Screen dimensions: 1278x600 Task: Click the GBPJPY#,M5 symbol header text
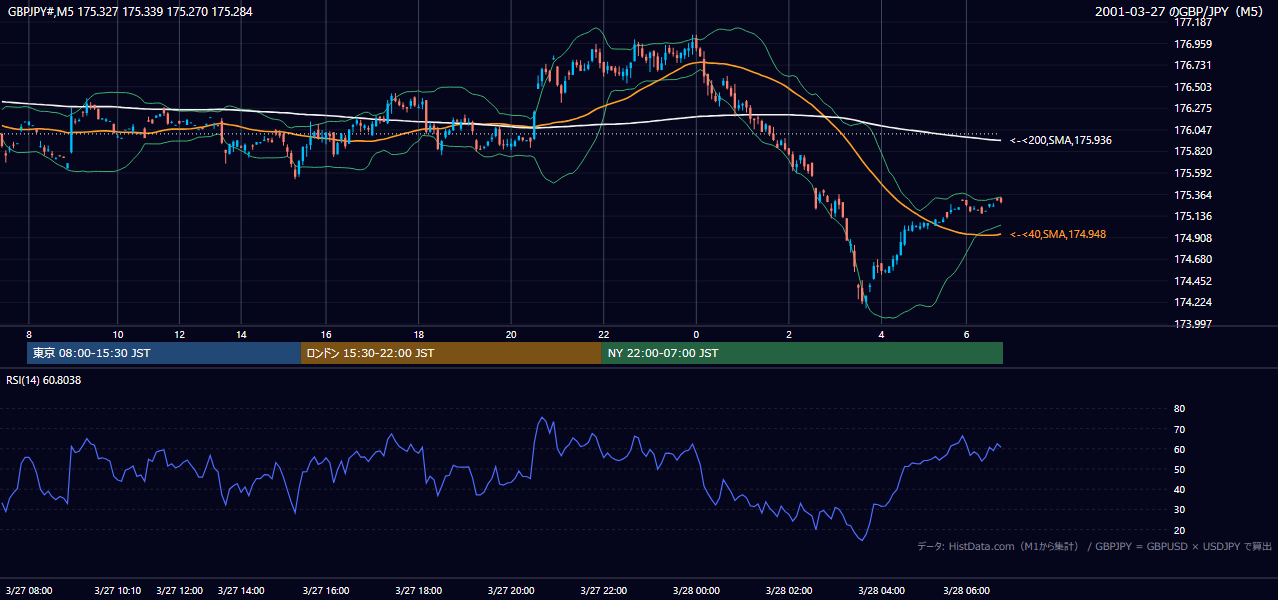(128, 12)
